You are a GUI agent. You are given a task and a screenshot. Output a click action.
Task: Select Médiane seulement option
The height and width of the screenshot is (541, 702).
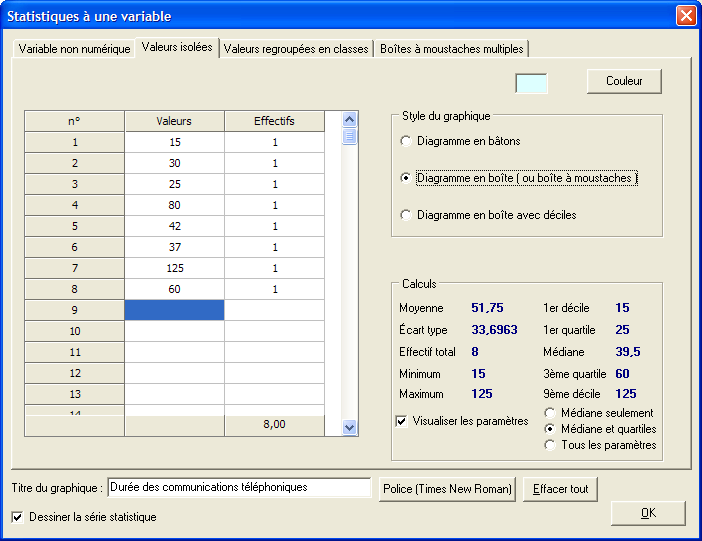point(550,413)
